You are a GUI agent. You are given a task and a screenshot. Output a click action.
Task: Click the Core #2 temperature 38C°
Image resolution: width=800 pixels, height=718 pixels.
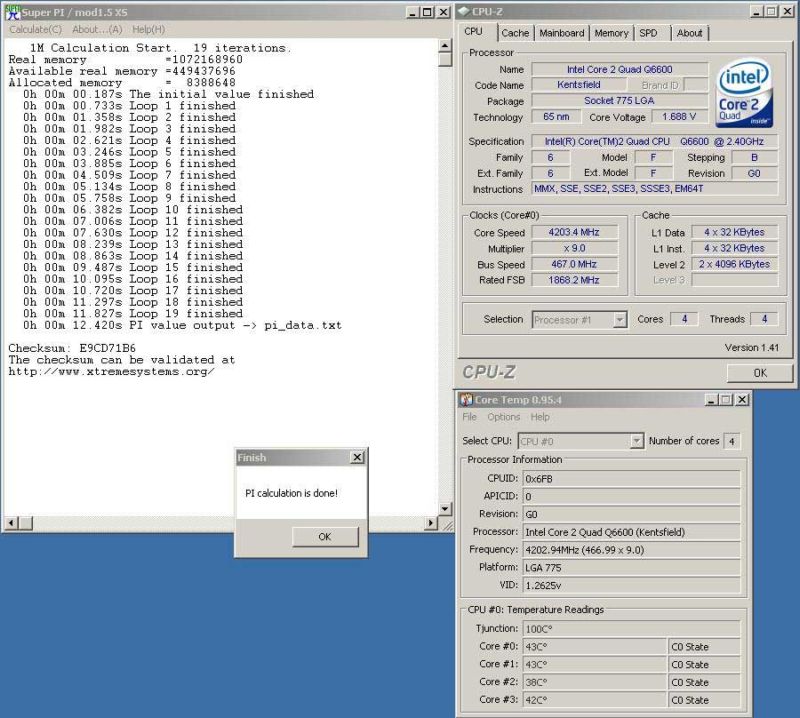coord(595,682)
